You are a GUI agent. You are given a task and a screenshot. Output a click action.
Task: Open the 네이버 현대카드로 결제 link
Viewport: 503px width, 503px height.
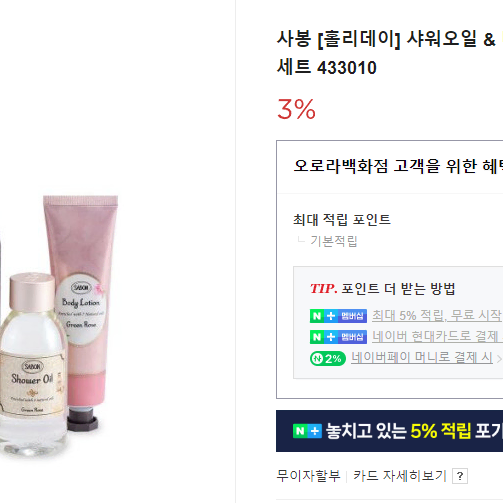click(x=437, y=337)
